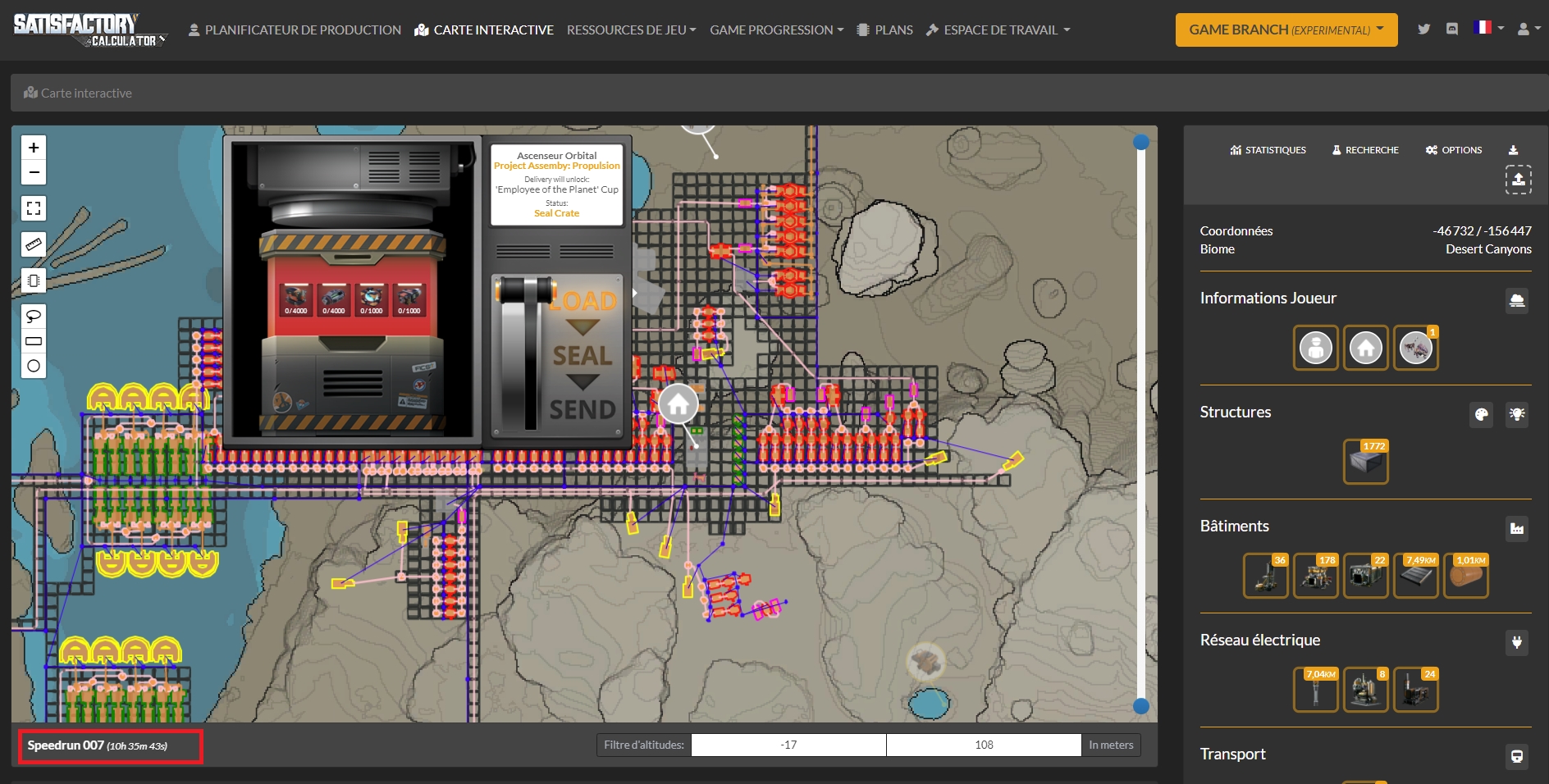
Task: Expand Ressources de jeu menu
Action: click(631, 30)
